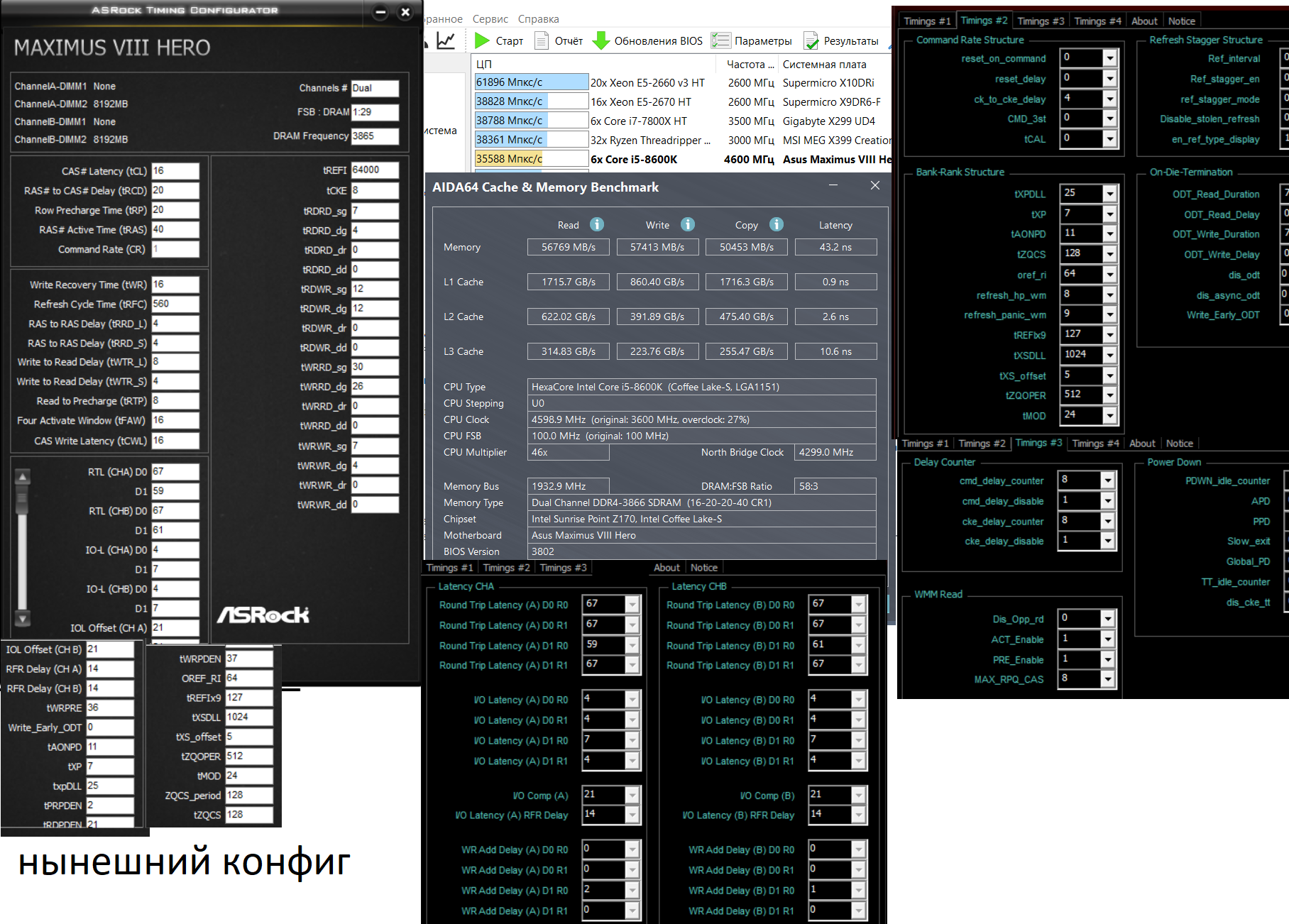This screenshot has height=924, width=1289.
Task: Click the RAS# Active Time (tRAS) field
Action: (175, 230)
